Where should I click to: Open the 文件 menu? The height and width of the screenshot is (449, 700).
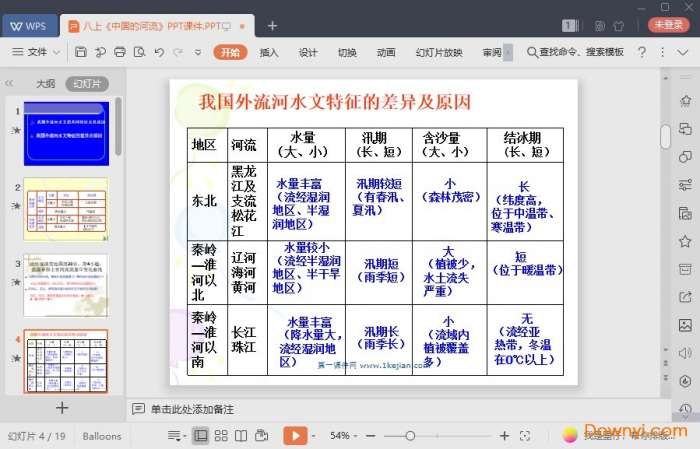37,52
